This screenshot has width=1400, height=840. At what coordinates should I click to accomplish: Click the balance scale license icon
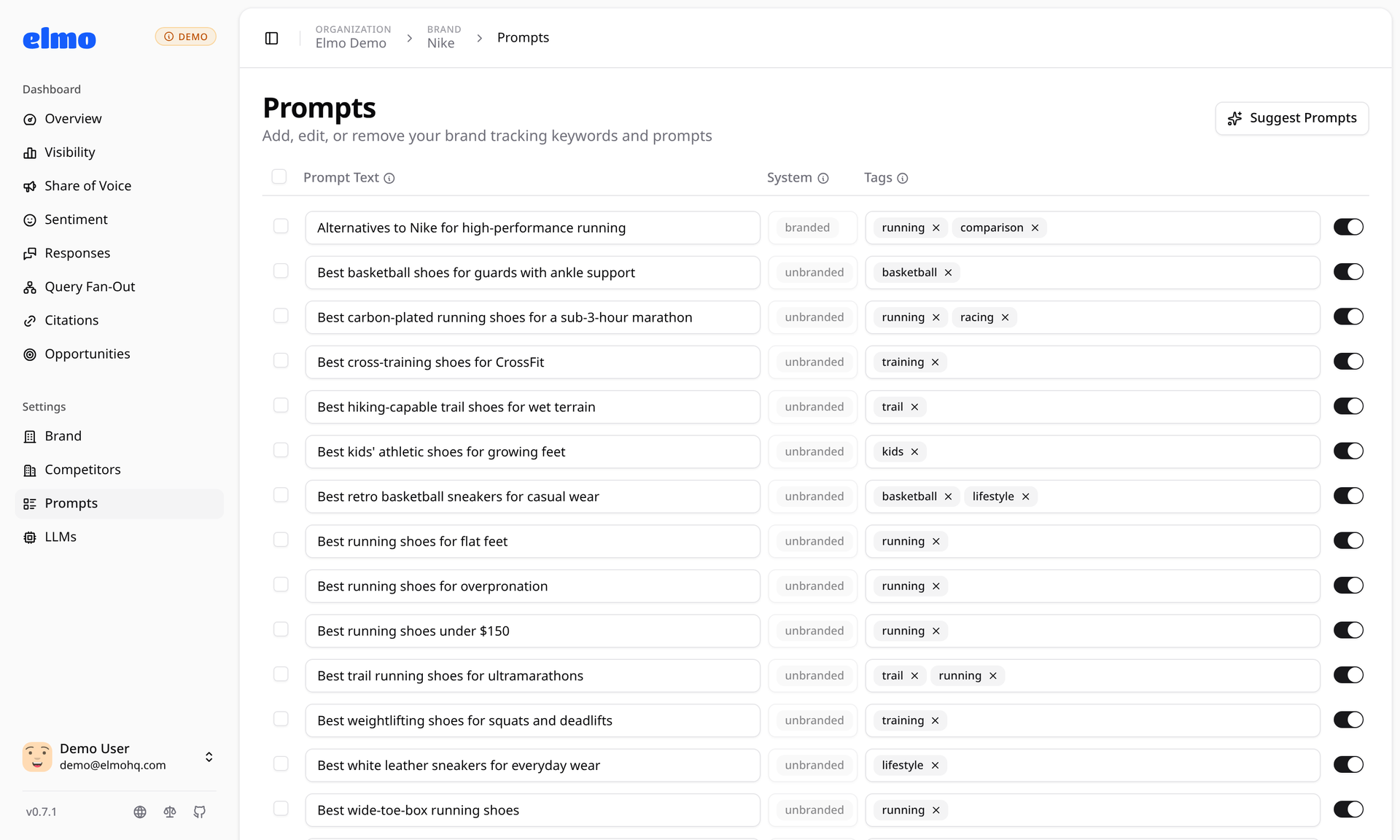170,812
